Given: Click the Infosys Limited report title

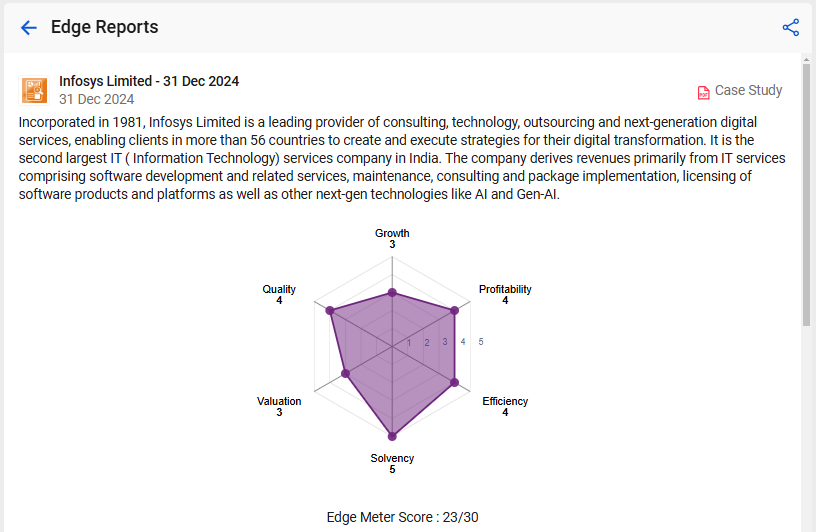Looking at the screenshot, I should (x=149, y=81).
